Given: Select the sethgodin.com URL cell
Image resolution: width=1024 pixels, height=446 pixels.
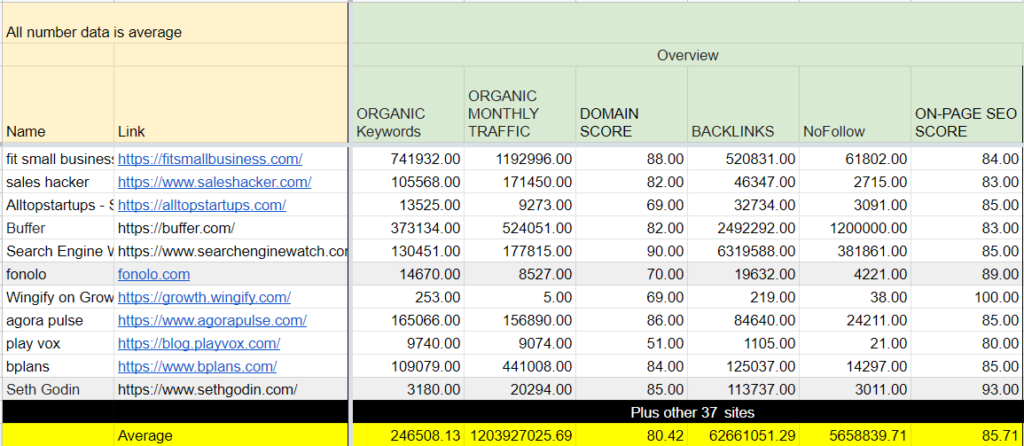Looking at the screenshot, I should pyautogui.click(x=231, y=390).
